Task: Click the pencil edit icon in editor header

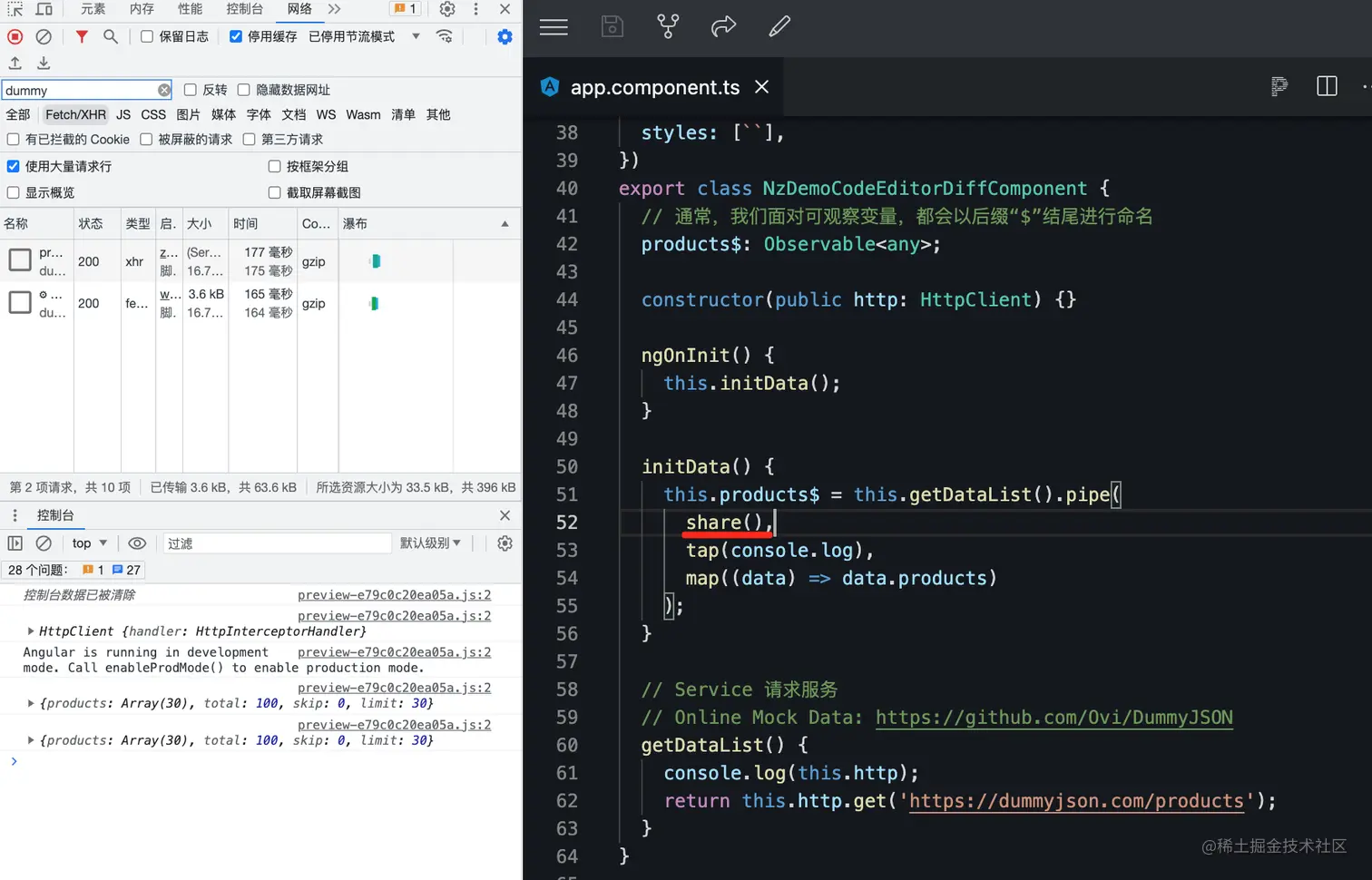Action: coord(779,26)
